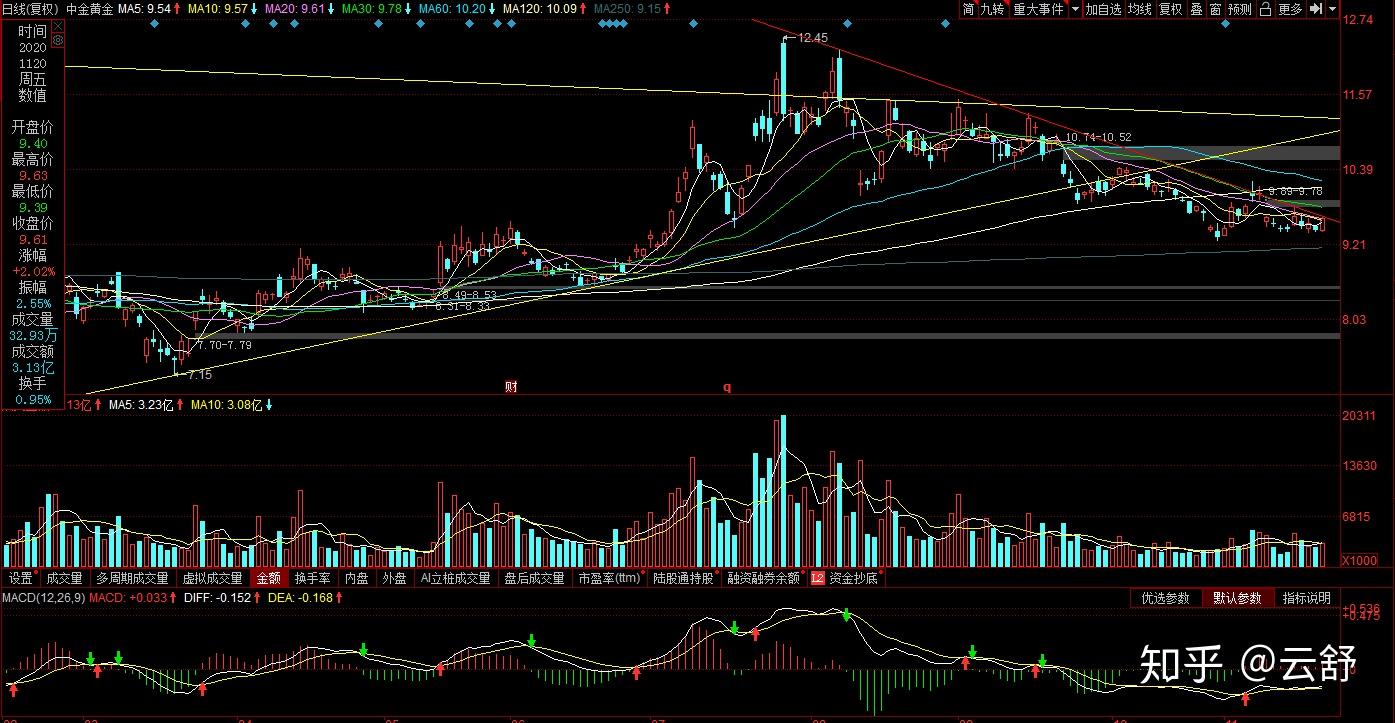Screen dimensions: 1395x723
Task: Click 10.74-10.52 gap label
Action: [1098, 137]
